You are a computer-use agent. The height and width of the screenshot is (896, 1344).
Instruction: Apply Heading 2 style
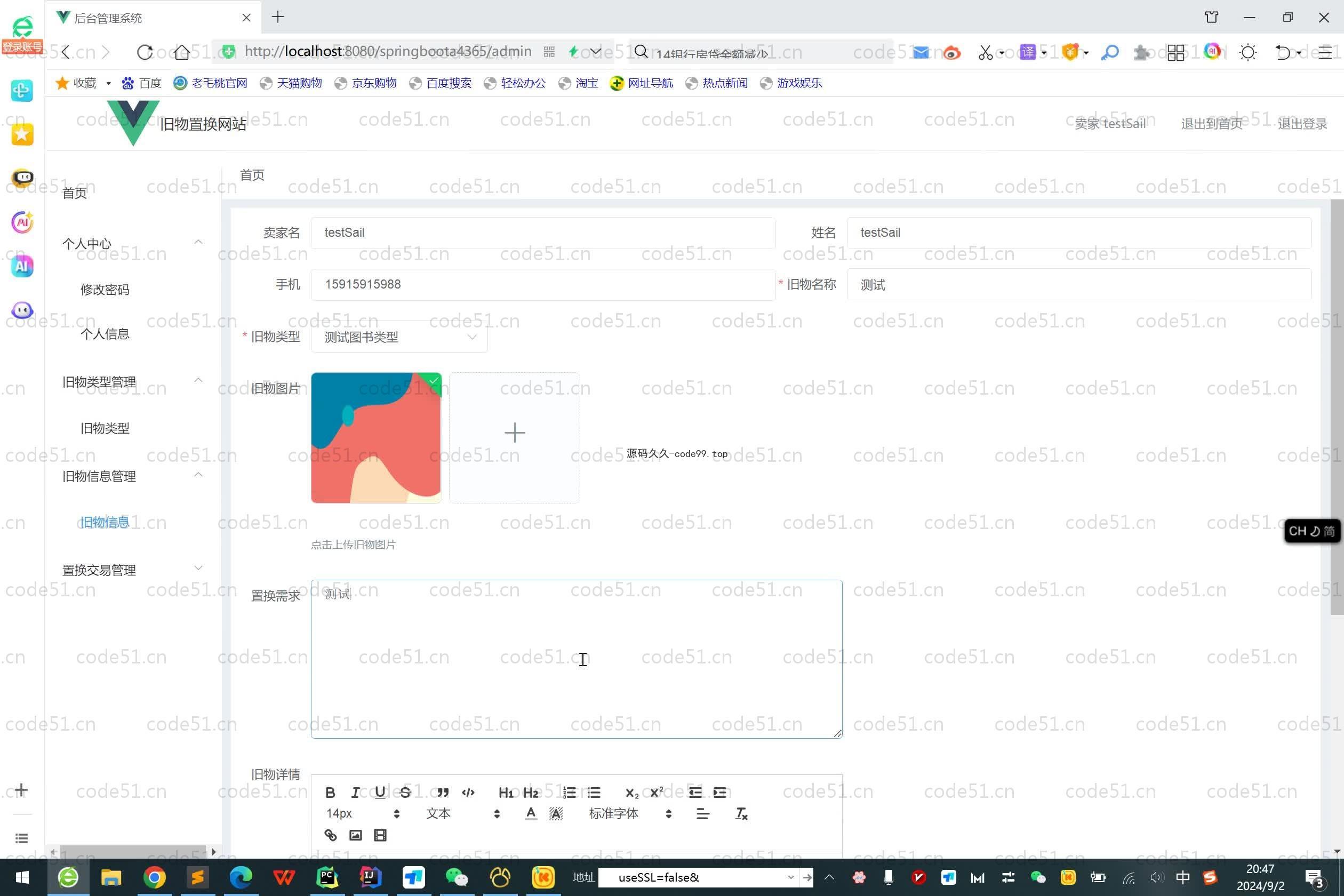(531, 792)
